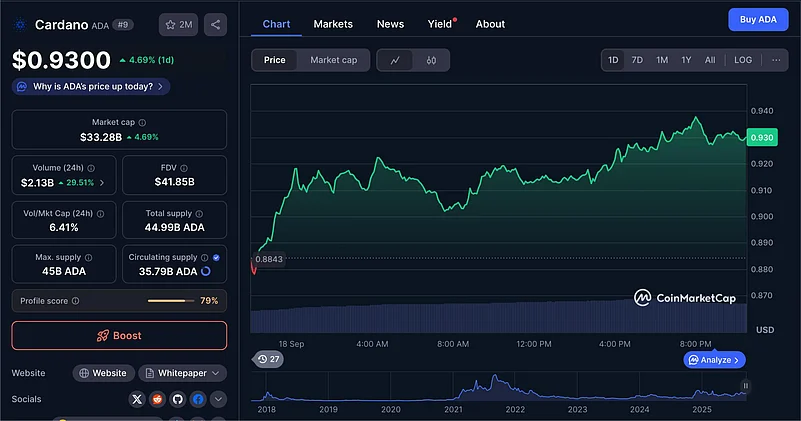Open Cardano X (Twitter) profile
This screenshot has width=801, height=421.
pos(137,399)
